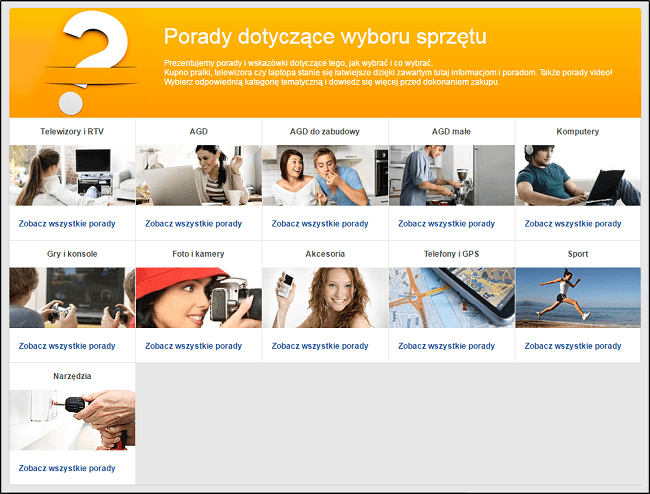Open 'Zobacz wszystkie porady' under Telefony i GPS

tap(446, 346)
